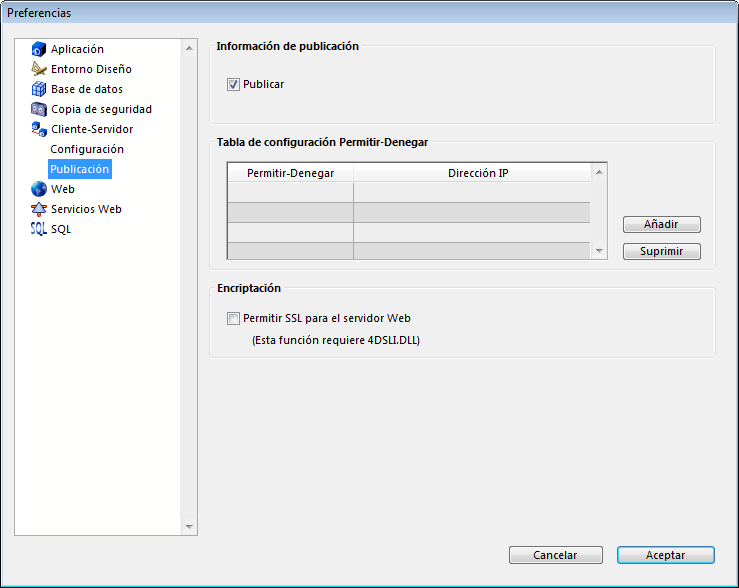Click the table scrollbar down arrow
739x588 pixels.
(599, 251)
